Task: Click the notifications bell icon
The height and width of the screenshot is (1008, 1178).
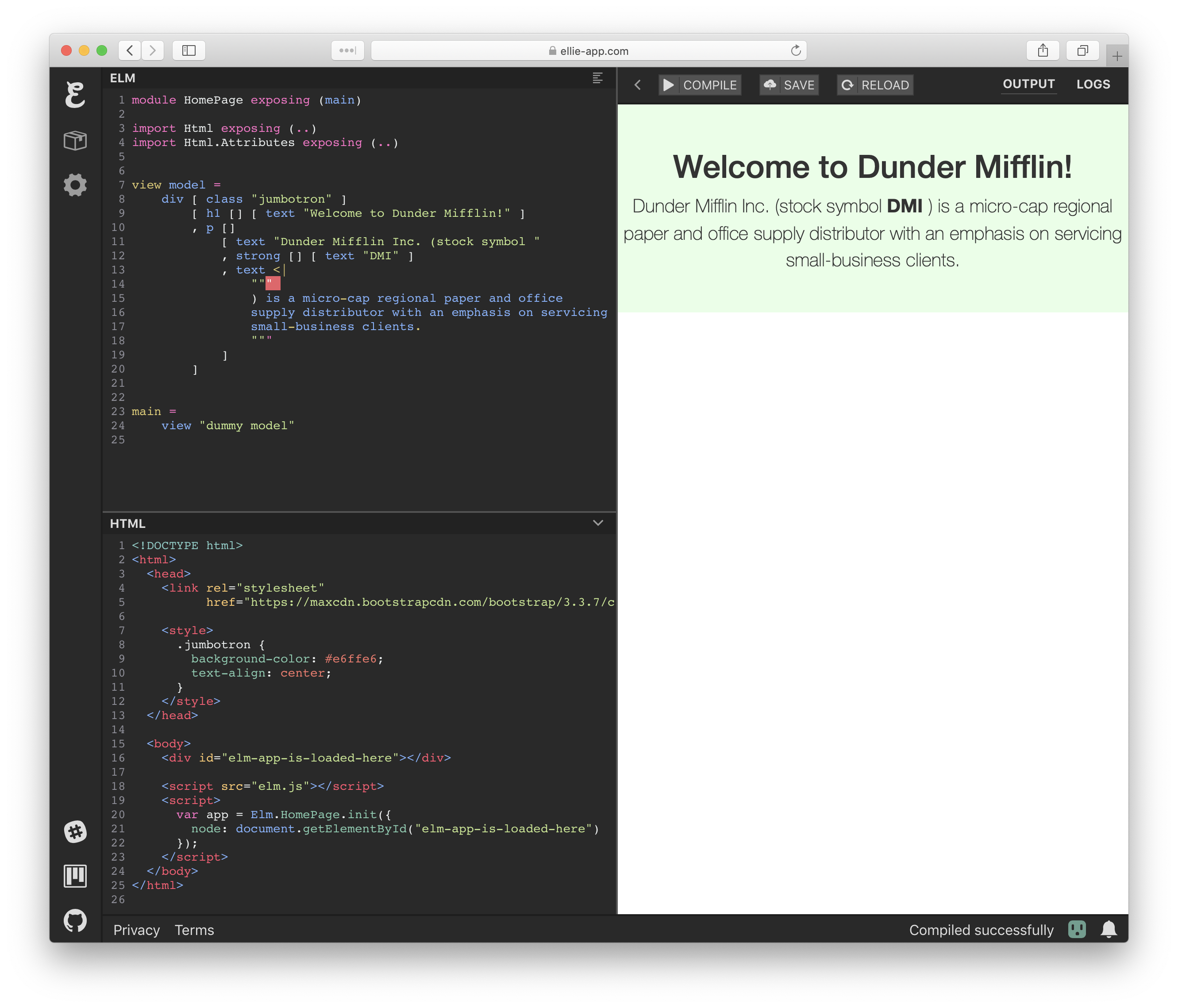Action: 1109,930
